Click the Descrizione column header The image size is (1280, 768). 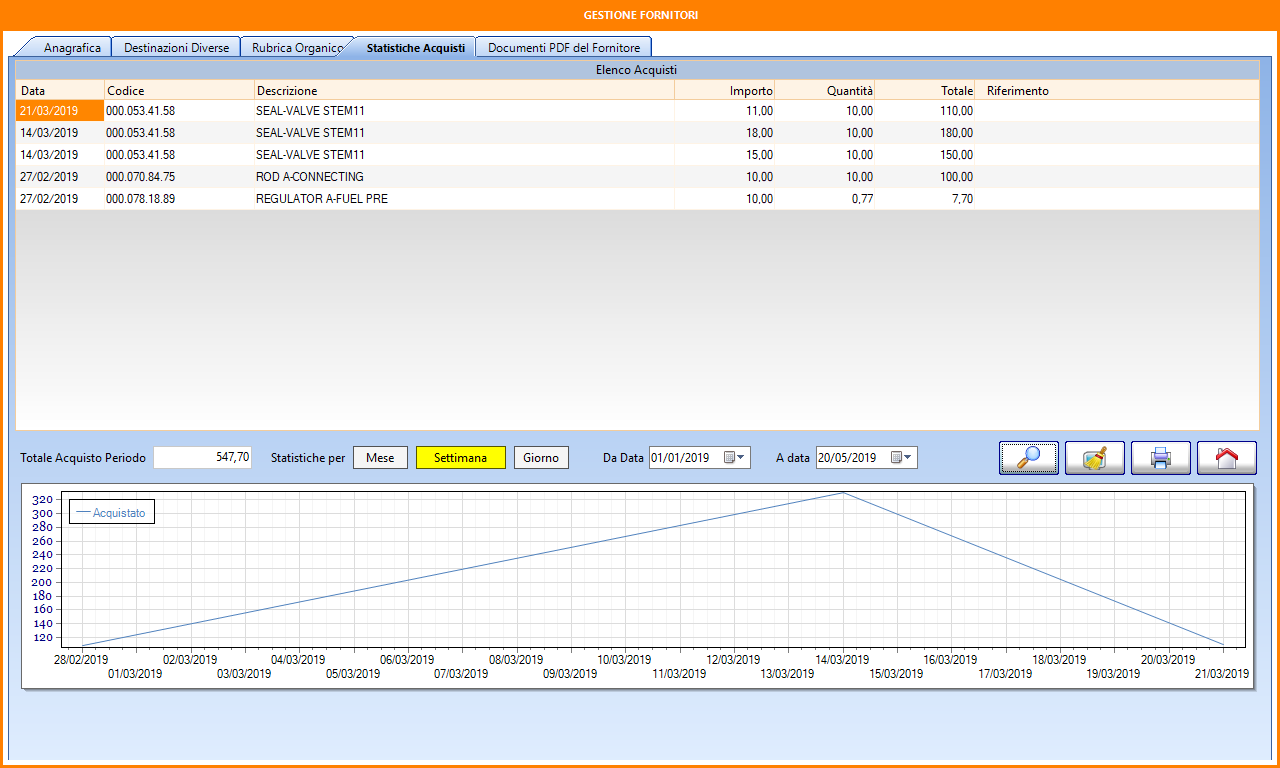click(x=464, y=90)
